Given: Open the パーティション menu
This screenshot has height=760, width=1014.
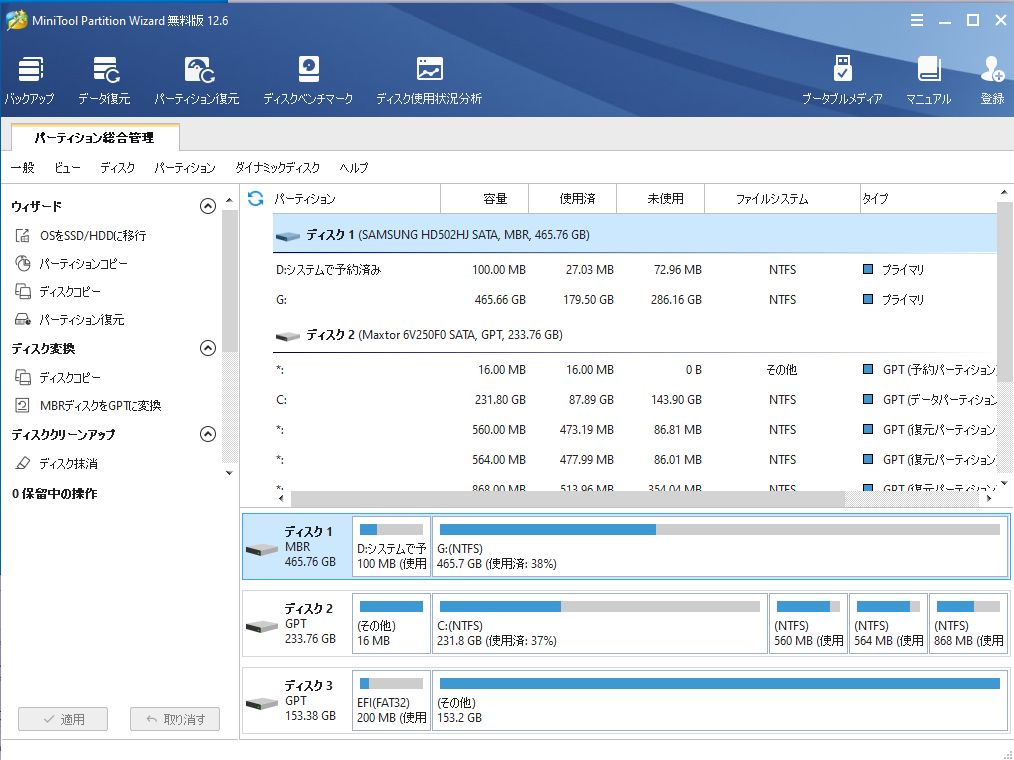Looking at the screenshot, I should (x=185, y=168).
